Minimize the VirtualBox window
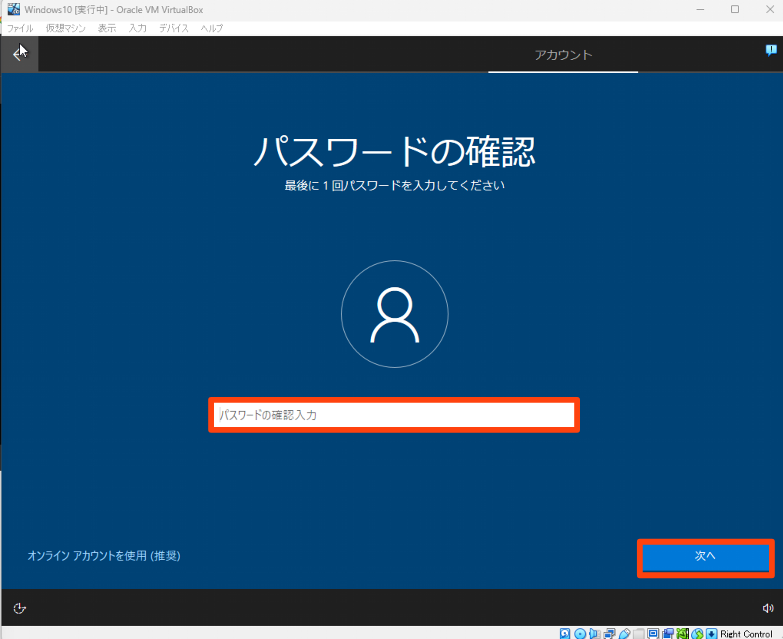 [x=701, y=9]
